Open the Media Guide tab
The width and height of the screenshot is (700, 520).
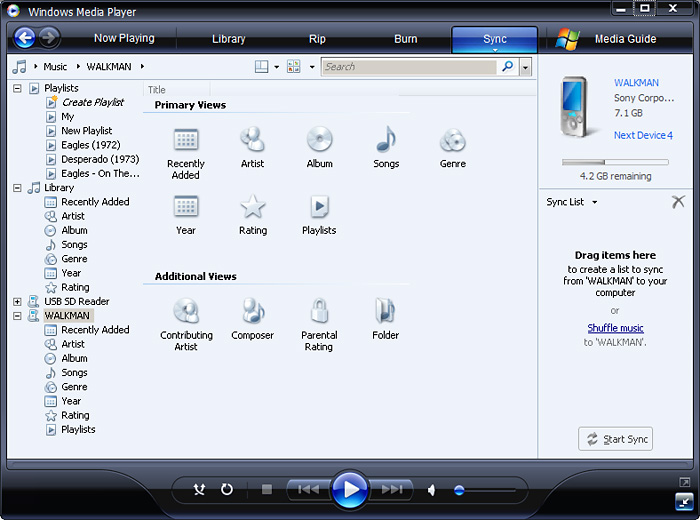point(625,39)
